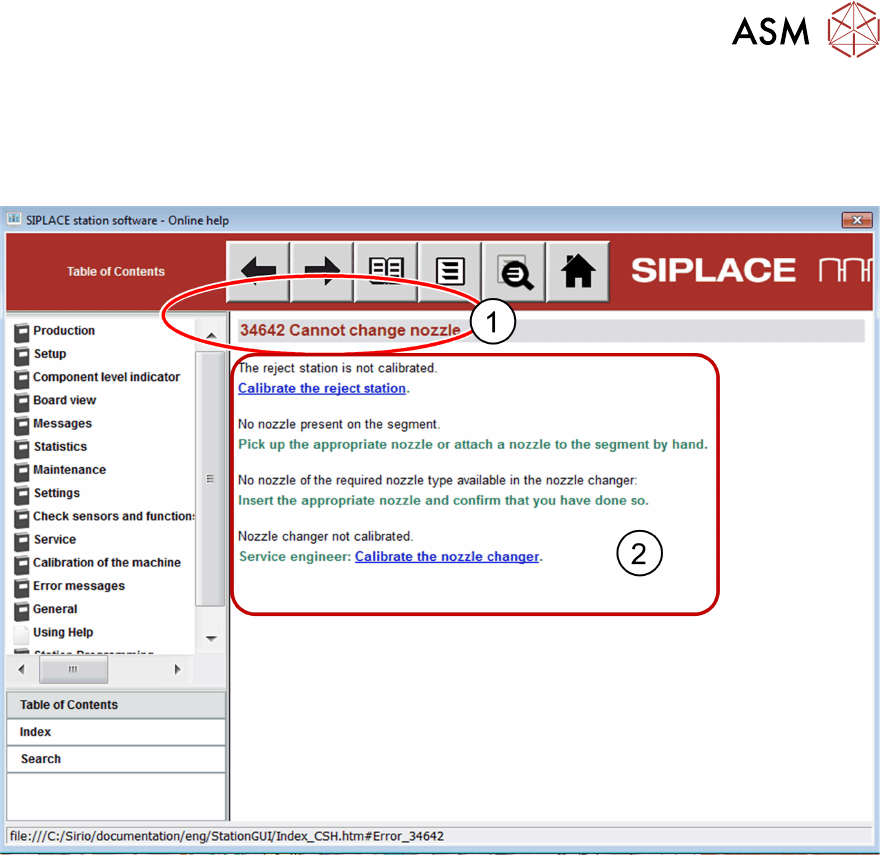The width and height of the screenshot is (880, 855).
Task: Open the Messages topic
Action: tap(62, 423)
